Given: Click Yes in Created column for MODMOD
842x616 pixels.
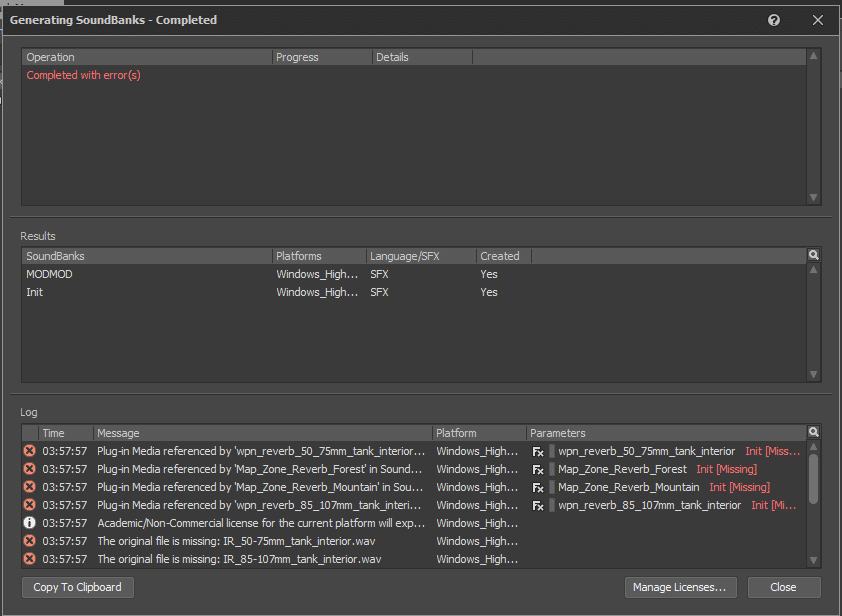Looking at the screenshot, I should click(x=489, y=274).
